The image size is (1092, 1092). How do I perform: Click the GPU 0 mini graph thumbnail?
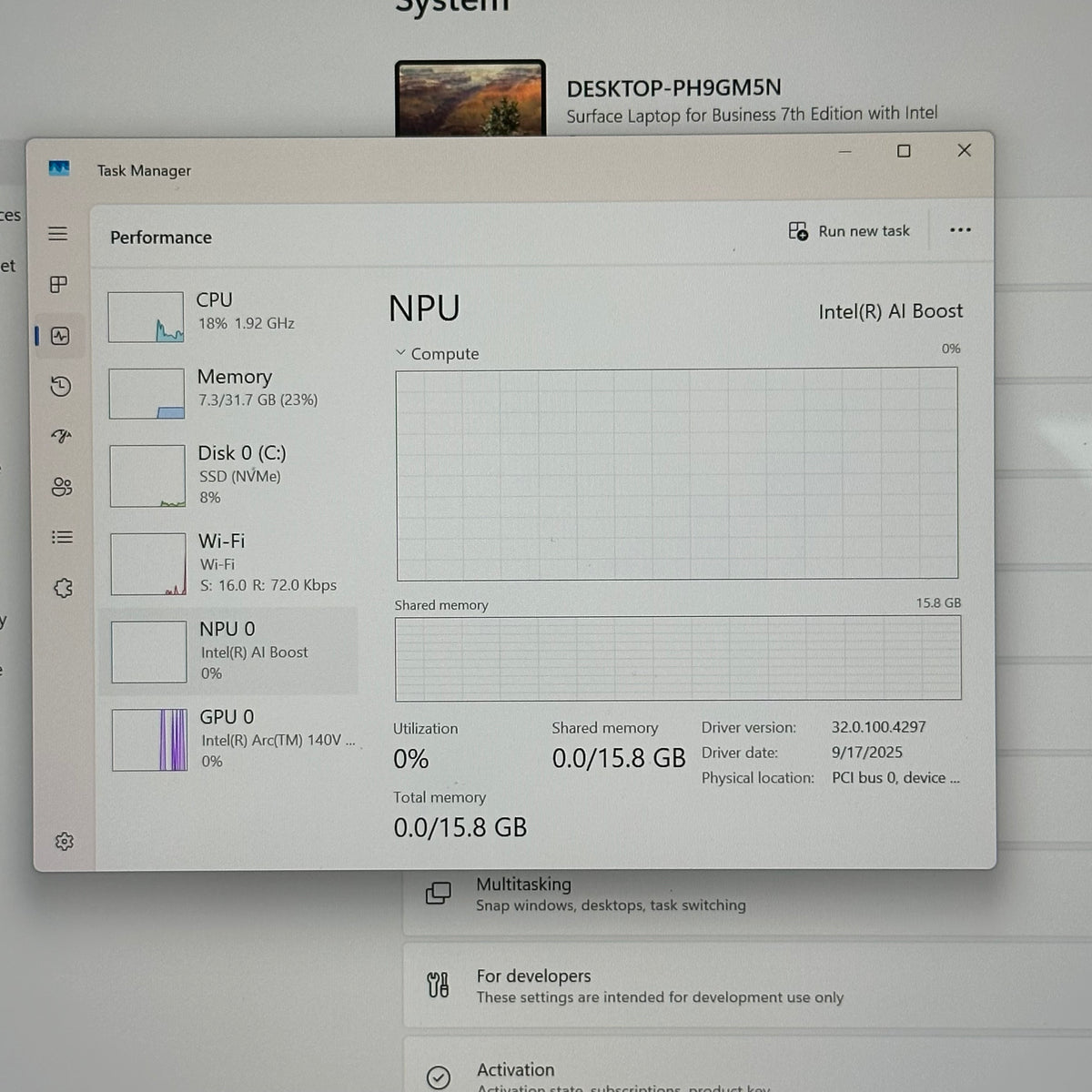149,740
